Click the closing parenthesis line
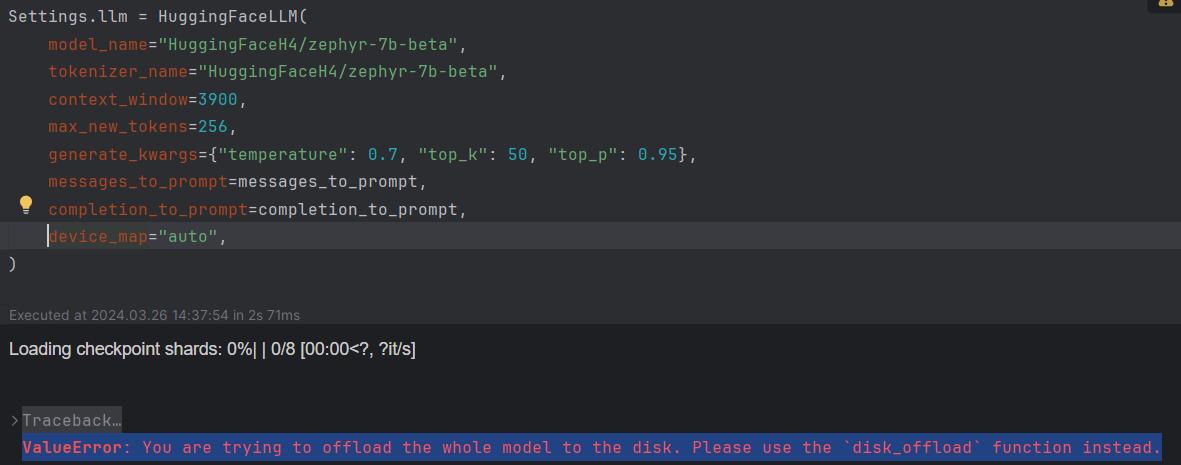This screenshot has width=1181, height=465. pos(12,264)
